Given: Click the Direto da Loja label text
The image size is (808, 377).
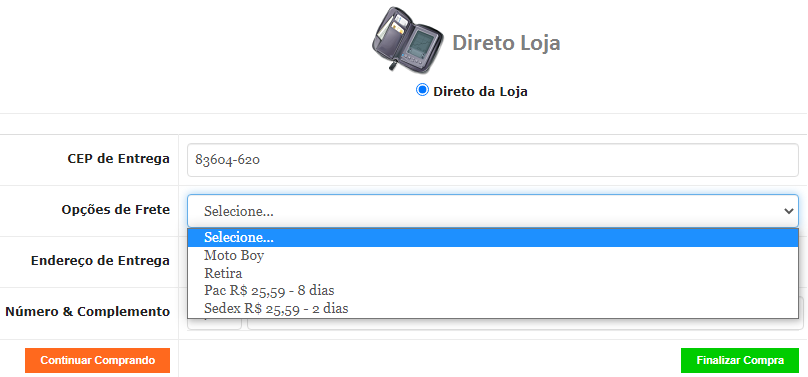Looking at the screenshot, I should (x=480, y=92).
